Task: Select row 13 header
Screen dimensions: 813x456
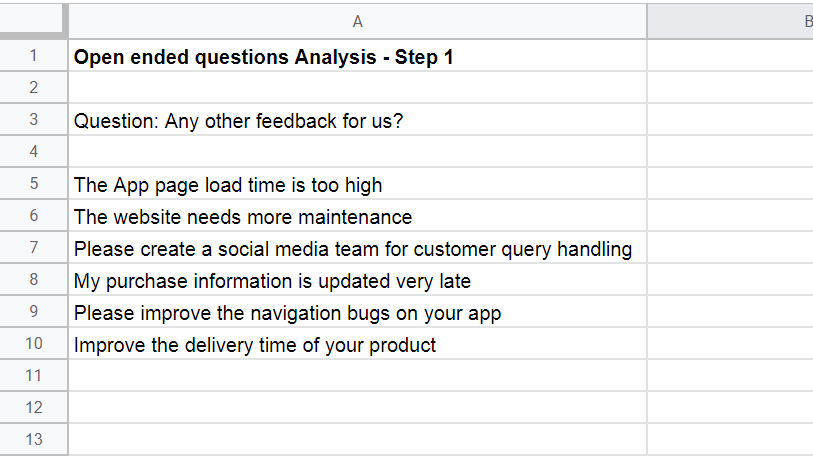Action: click(x=33, y=439)
